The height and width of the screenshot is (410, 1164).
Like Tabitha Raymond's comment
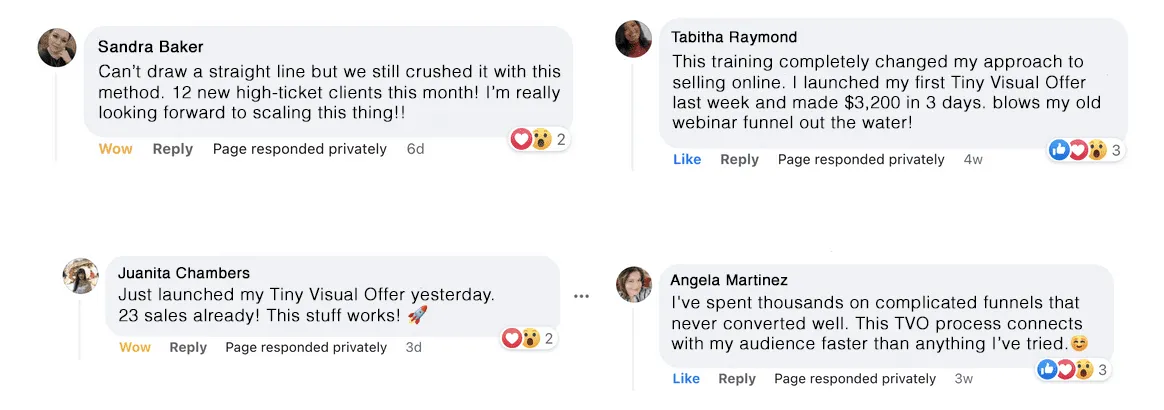(687, 160)
